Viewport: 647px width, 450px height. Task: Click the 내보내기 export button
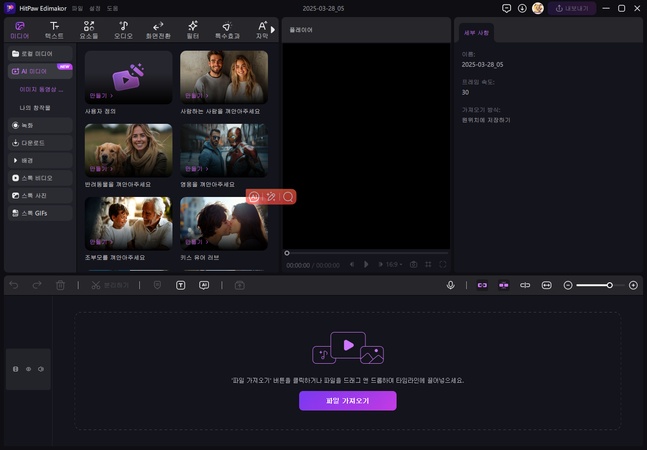click(x=576, y=8)
